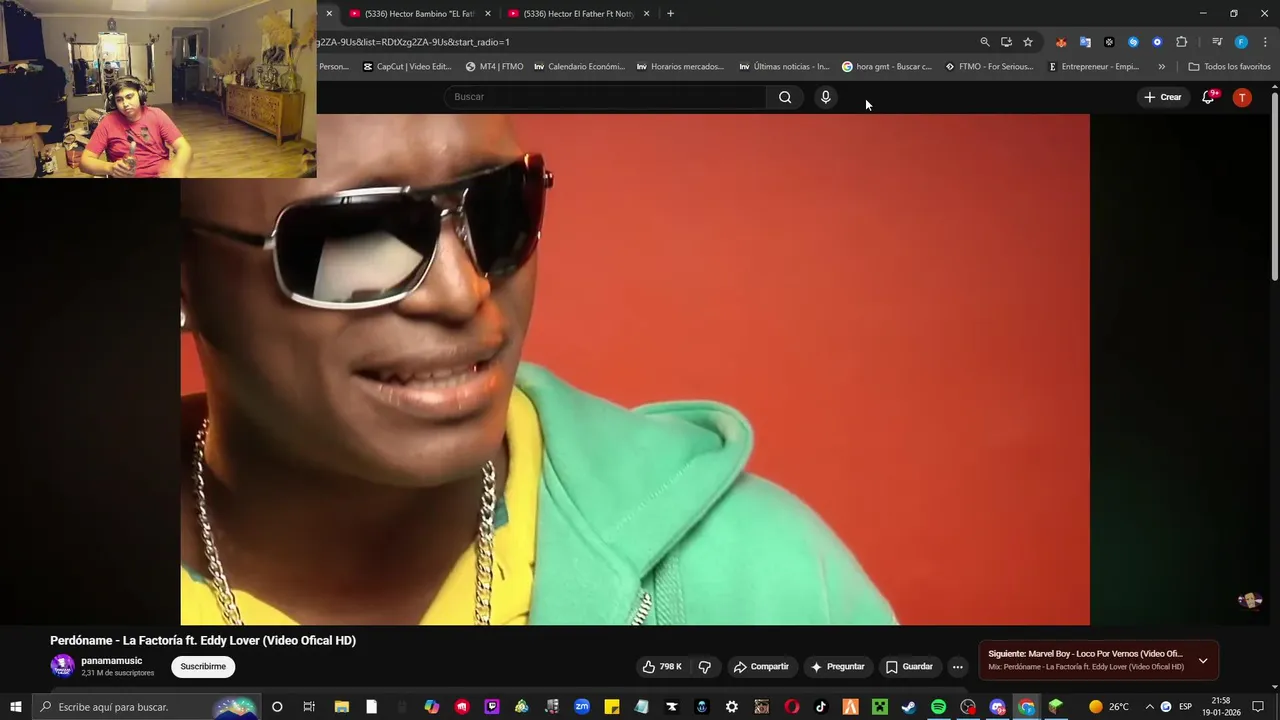
Task: Open Shazam extension icon
Action: (x=1133, y=42)
